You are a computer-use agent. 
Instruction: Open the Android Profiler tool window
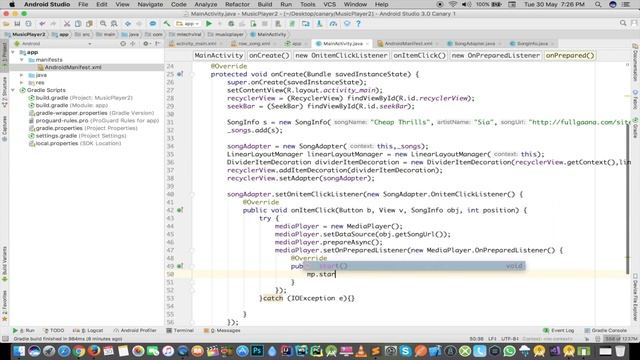135,330
